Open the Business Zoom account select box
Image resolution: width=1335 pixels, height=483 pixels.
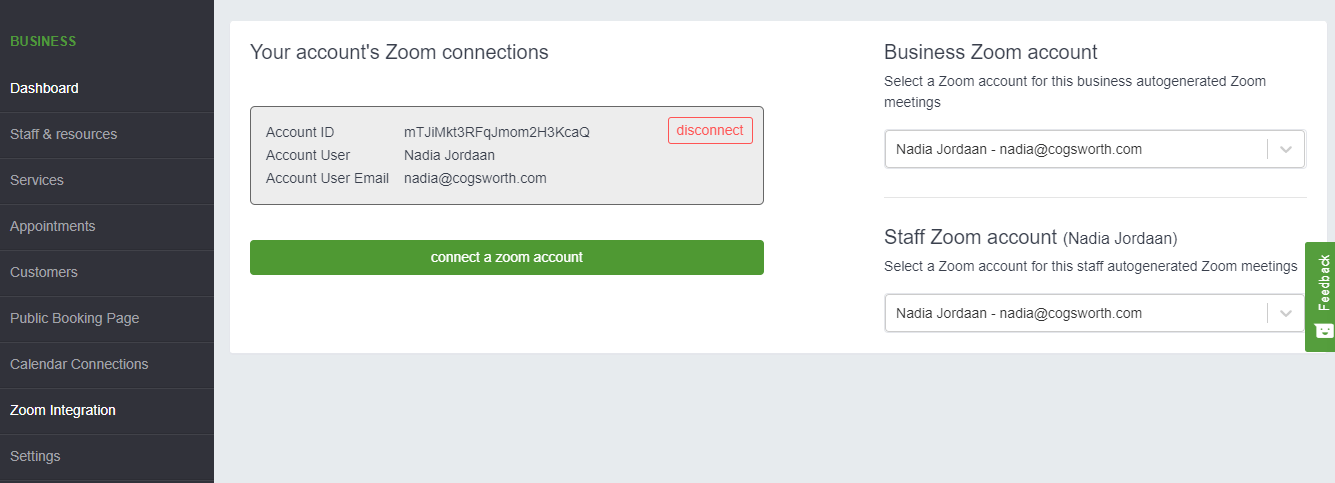(x=1095, y=150)
